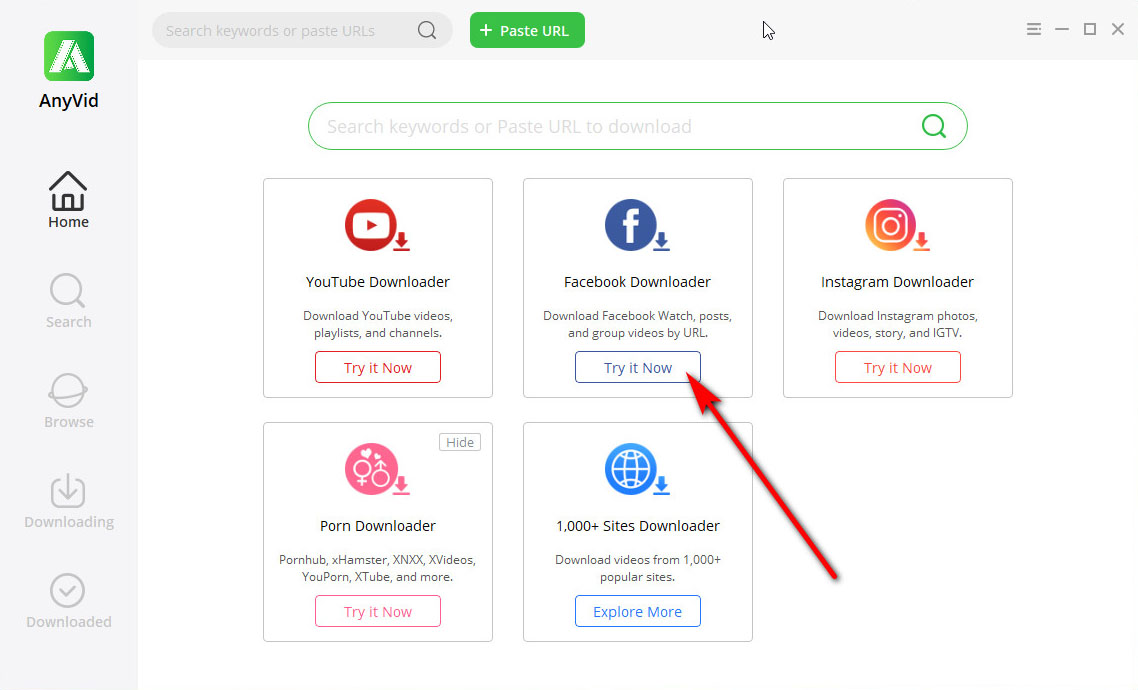Click the Porn Downloader title text
This screenshot has width=1138, height=690.
click(377, 525)
